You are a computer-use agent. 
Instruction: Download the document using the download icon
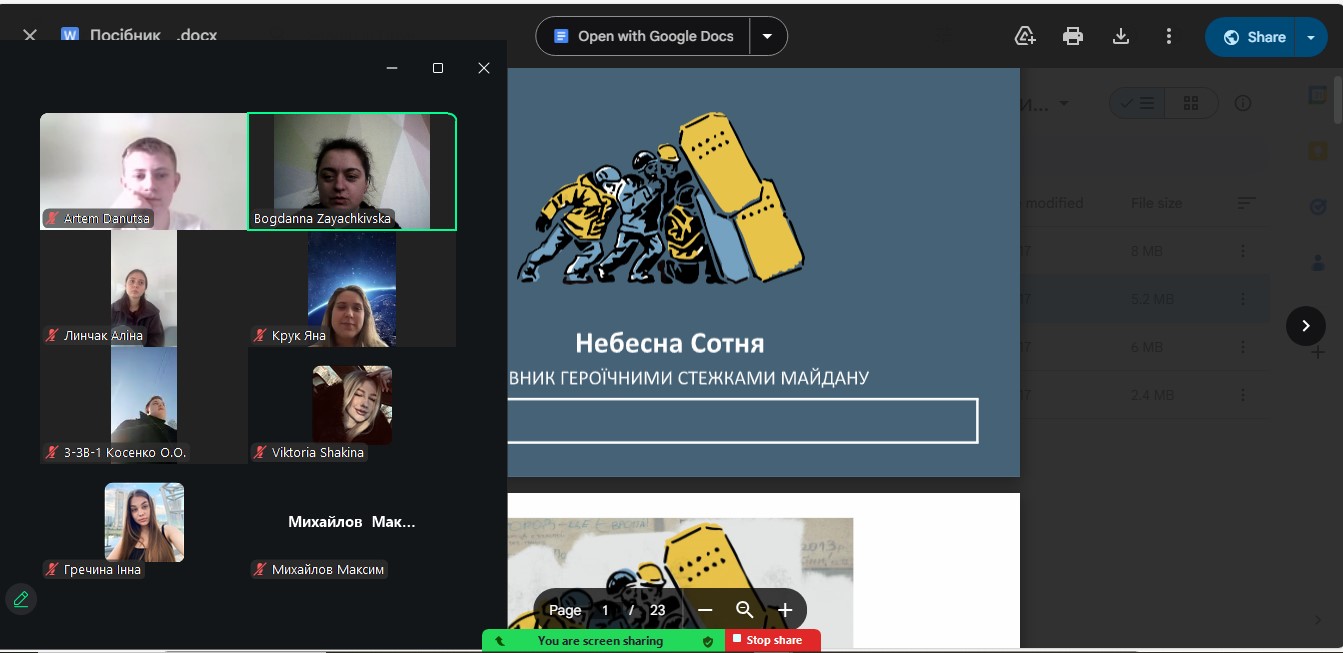1121,37
